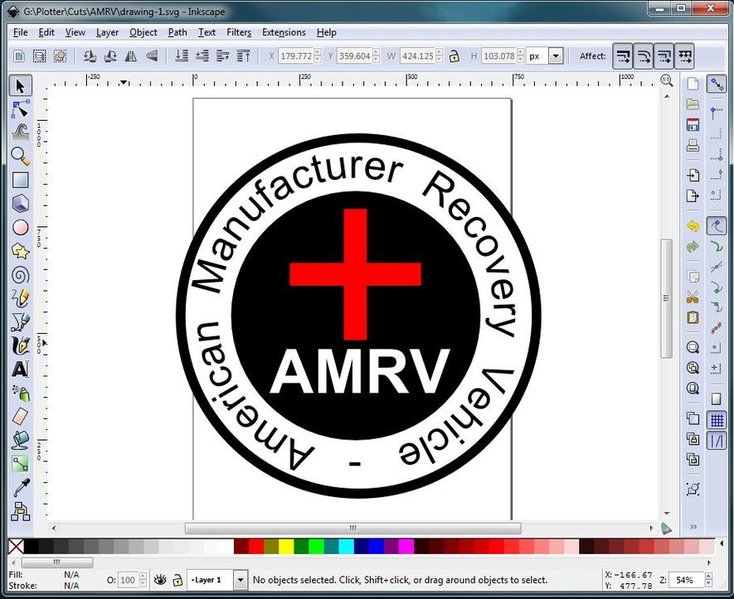Increase the W width stepper
734x599 pixels.
point(439,52)
